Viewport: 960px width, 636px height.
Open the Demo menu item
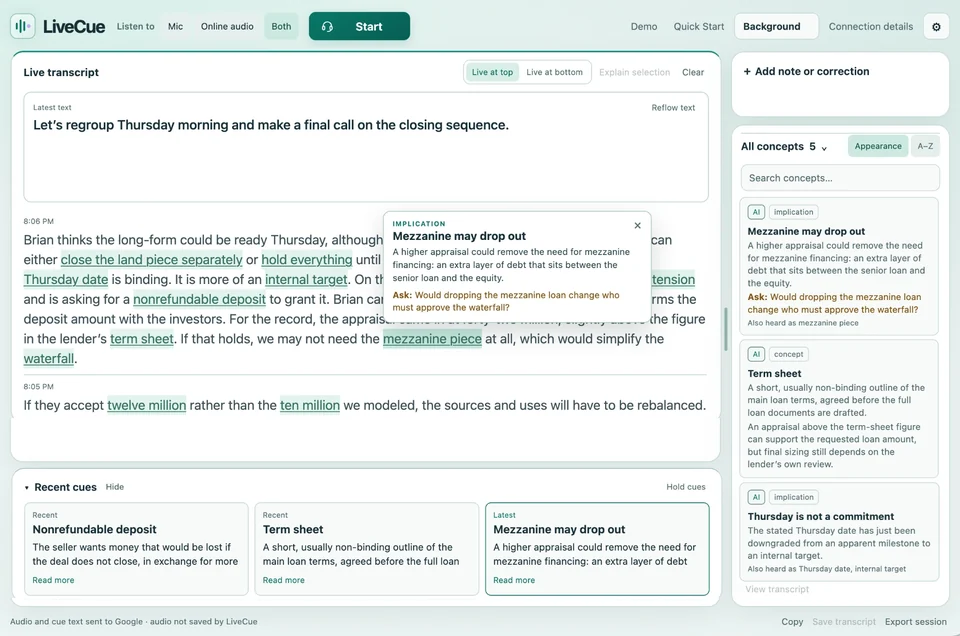643,26
